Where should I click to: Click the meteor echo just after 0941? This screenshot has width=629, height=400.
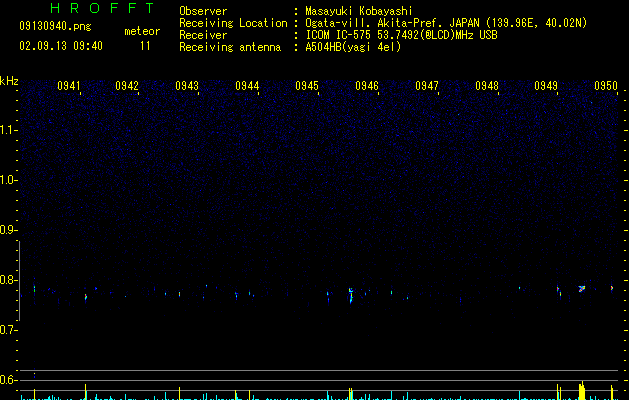[86, 297]
